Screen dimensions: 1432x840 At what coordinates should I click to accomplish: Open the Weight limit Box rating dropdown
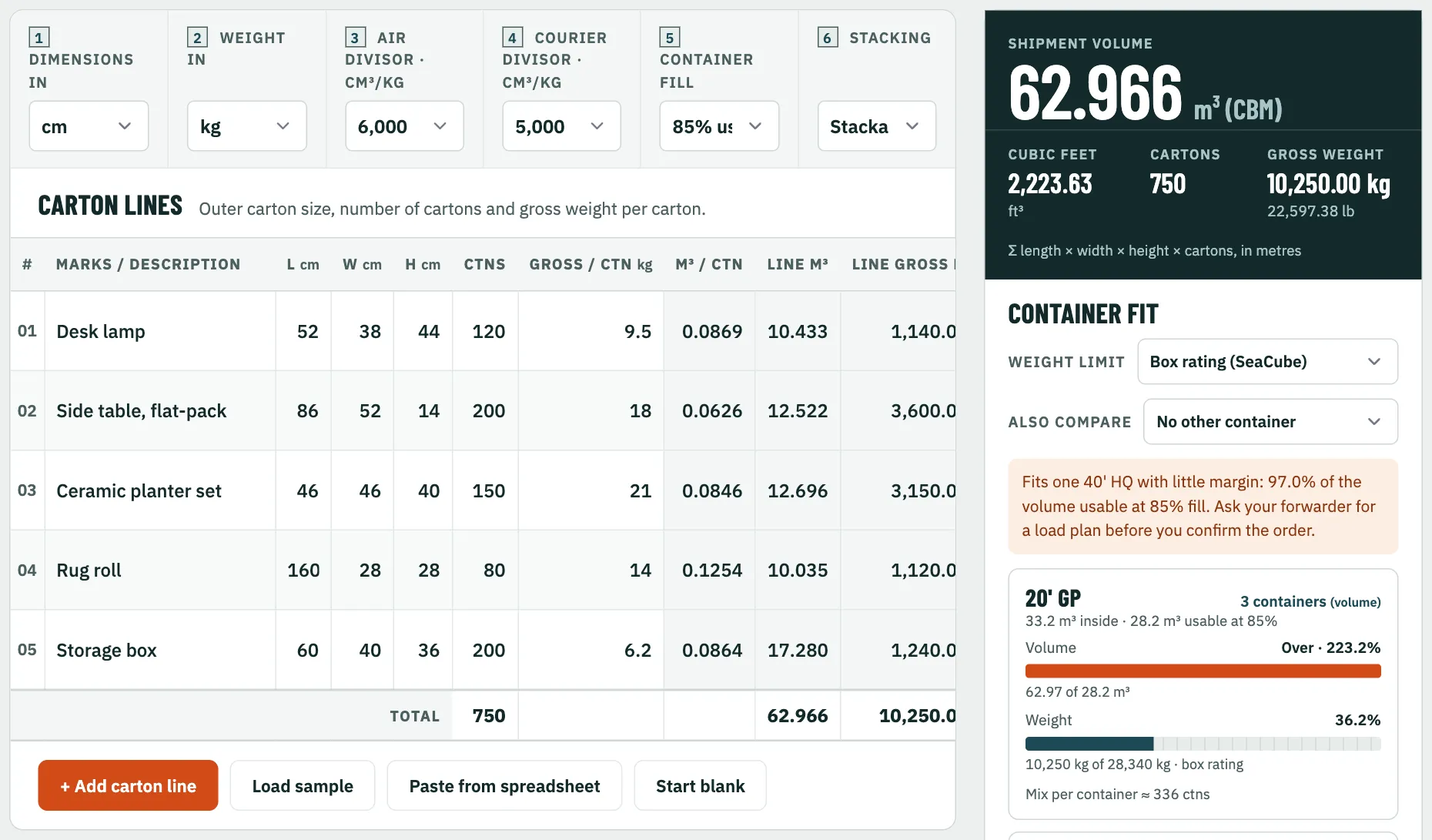[x=1267, y=362]
